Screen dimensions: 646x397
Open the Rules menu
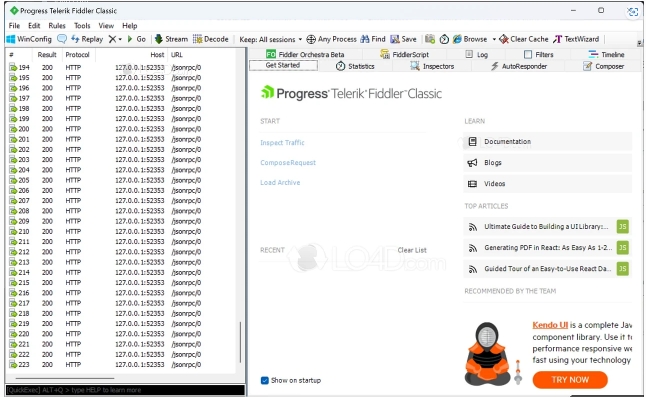tap(57, 26)
